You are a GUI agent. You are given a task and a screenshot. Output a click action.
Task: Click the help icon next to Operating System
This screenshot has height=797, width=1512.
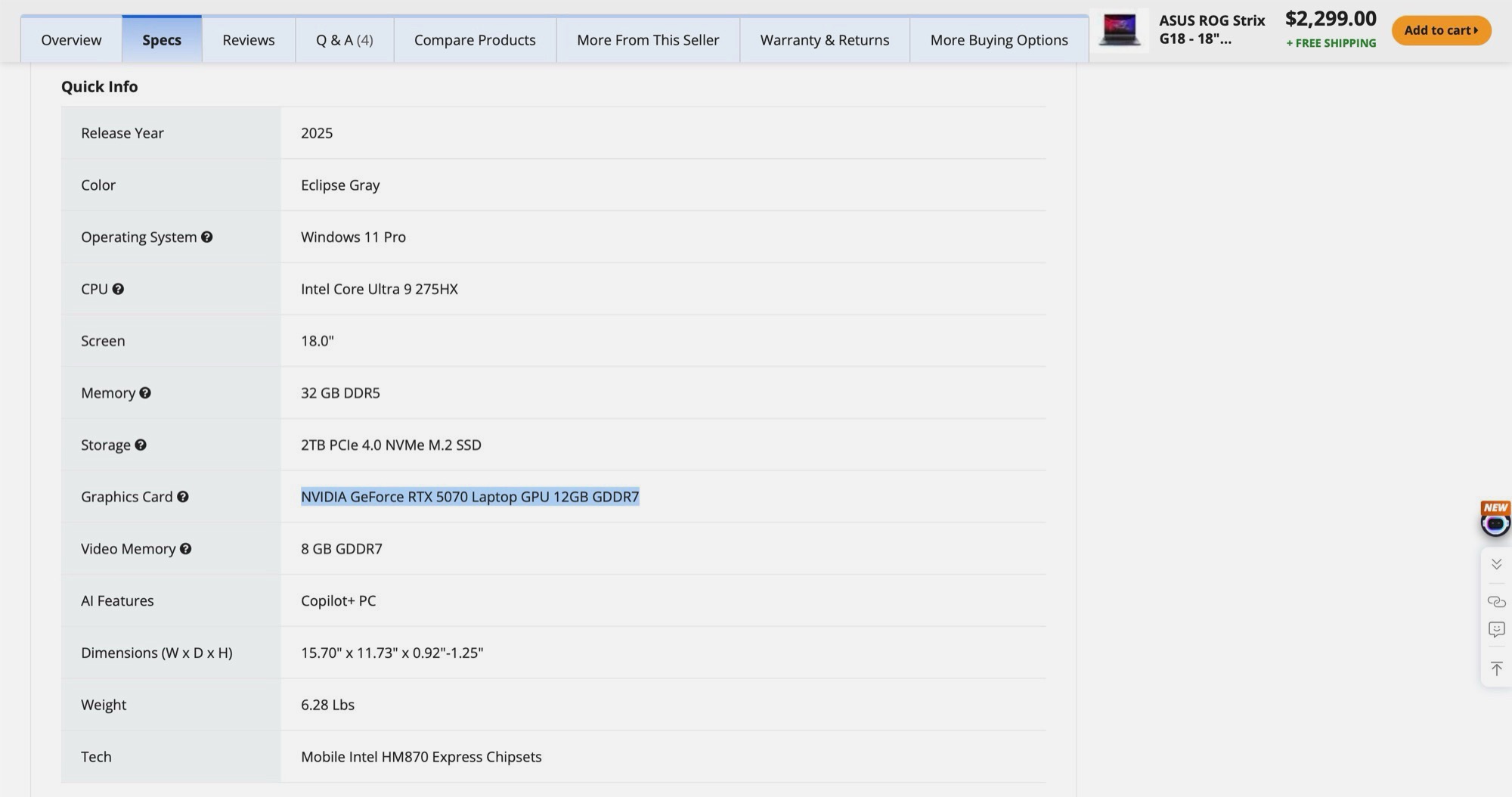pyautogui.click(x=206, y=237)
